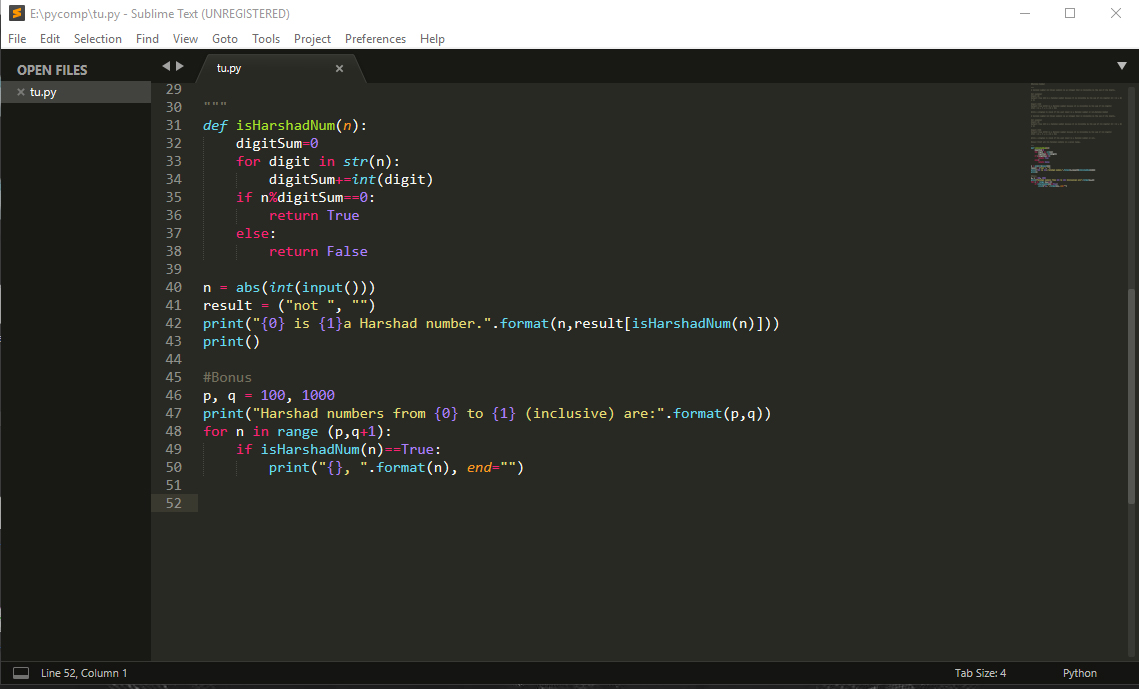Click the OPEN FILES sidebar header

(x=52, y=70)
